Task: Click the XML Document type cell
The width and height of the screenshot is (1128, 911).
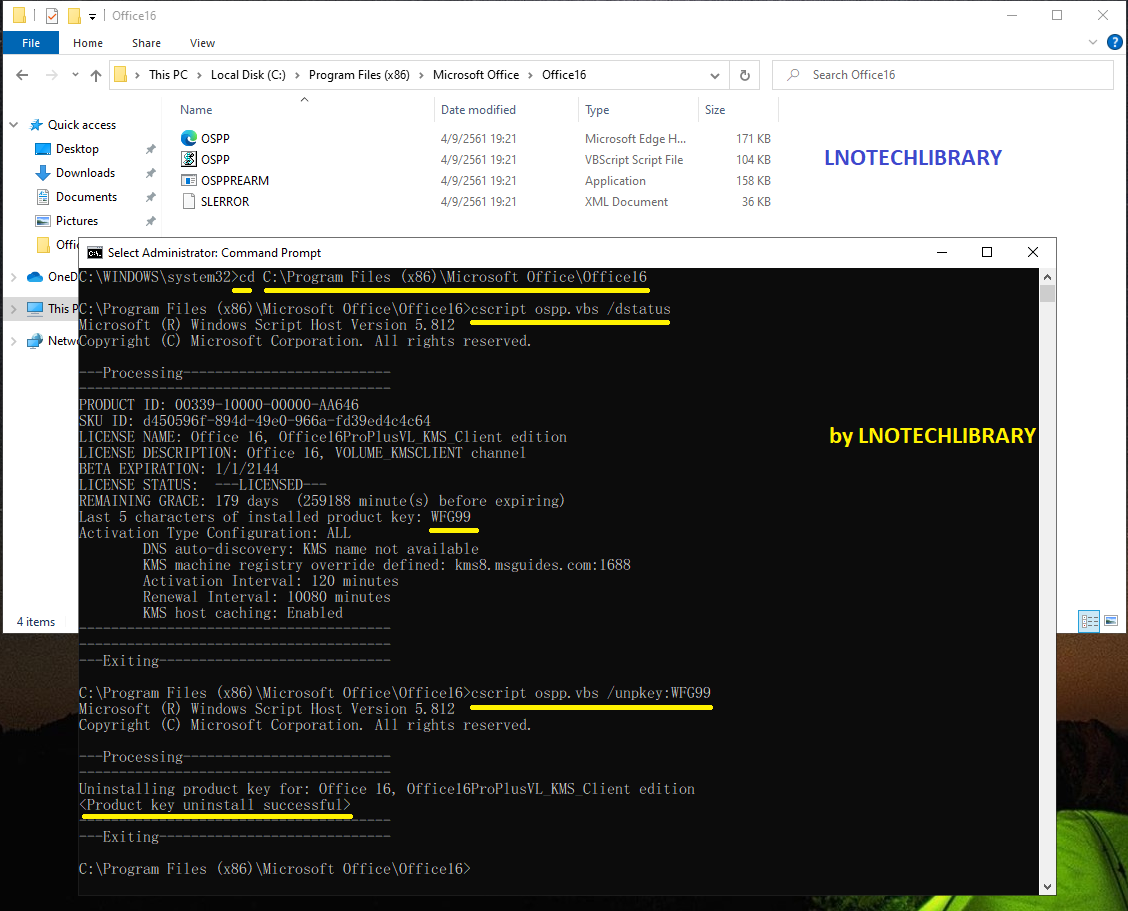Action: (x=626, y=202)
